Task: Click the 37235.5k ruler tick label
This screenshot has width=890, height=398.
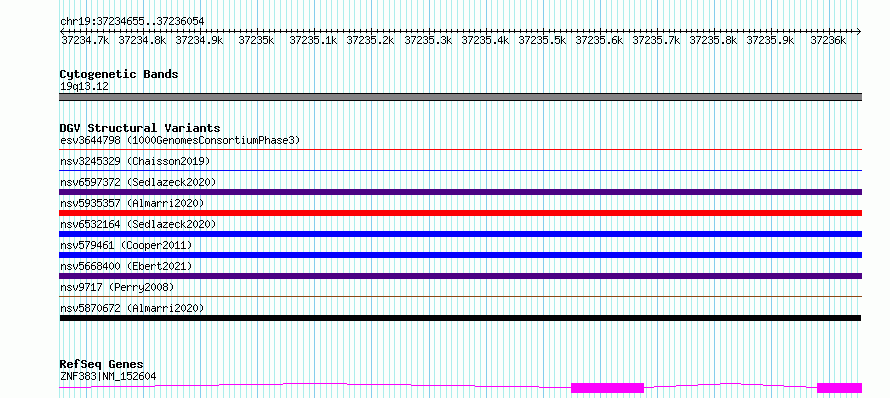Action: pyautogui.click(x=543, y=41)
